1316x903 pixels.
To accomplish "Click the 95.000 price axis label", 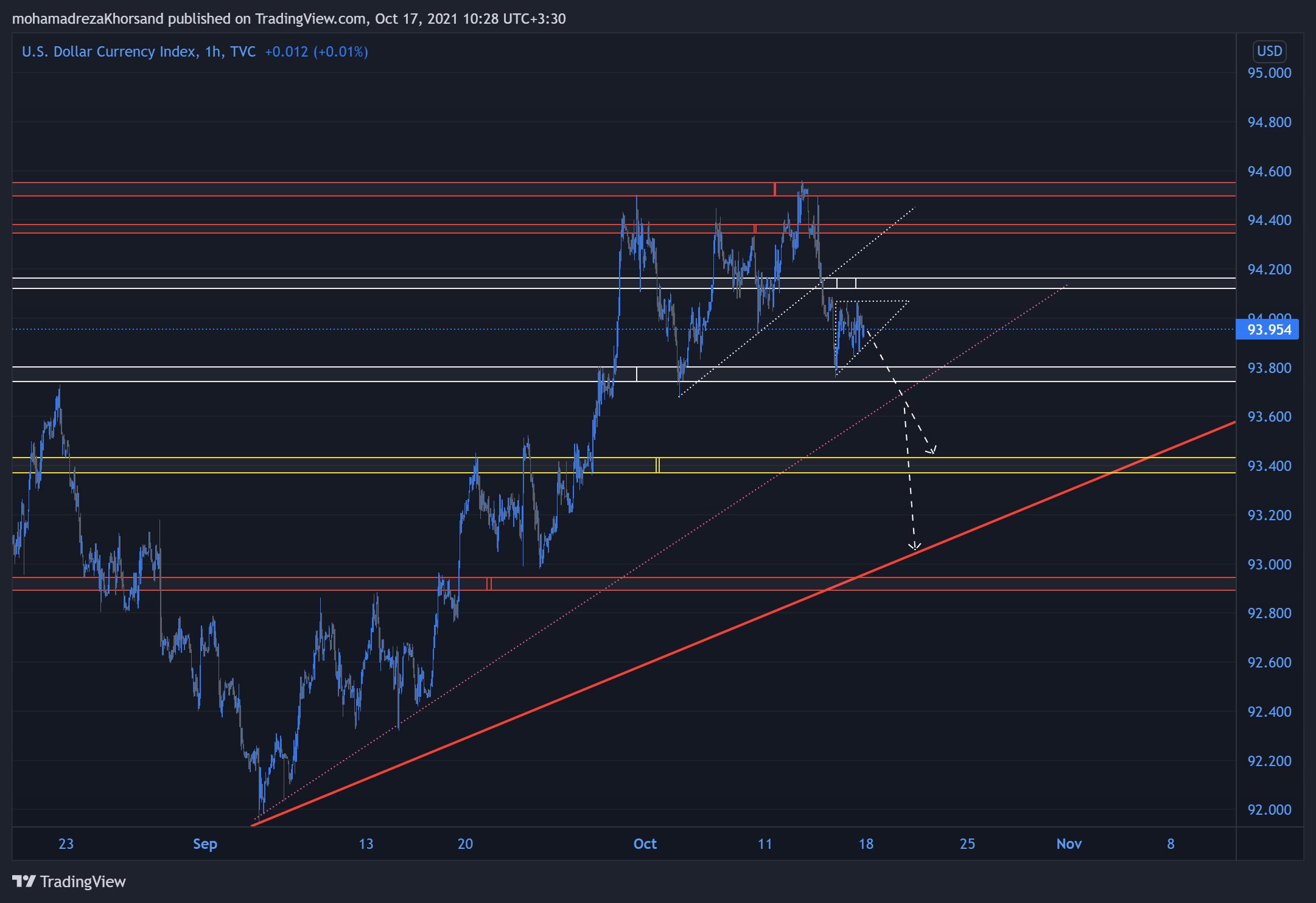I will pos(1269,73).
